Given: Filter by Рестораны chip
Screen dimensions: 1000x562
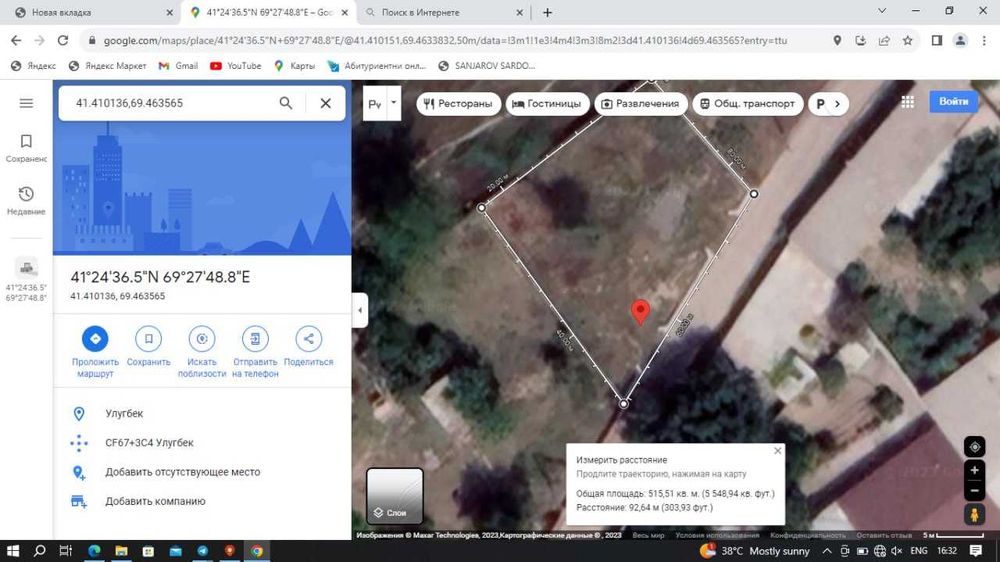Looking at the screenshot, I should click(459, 103).
